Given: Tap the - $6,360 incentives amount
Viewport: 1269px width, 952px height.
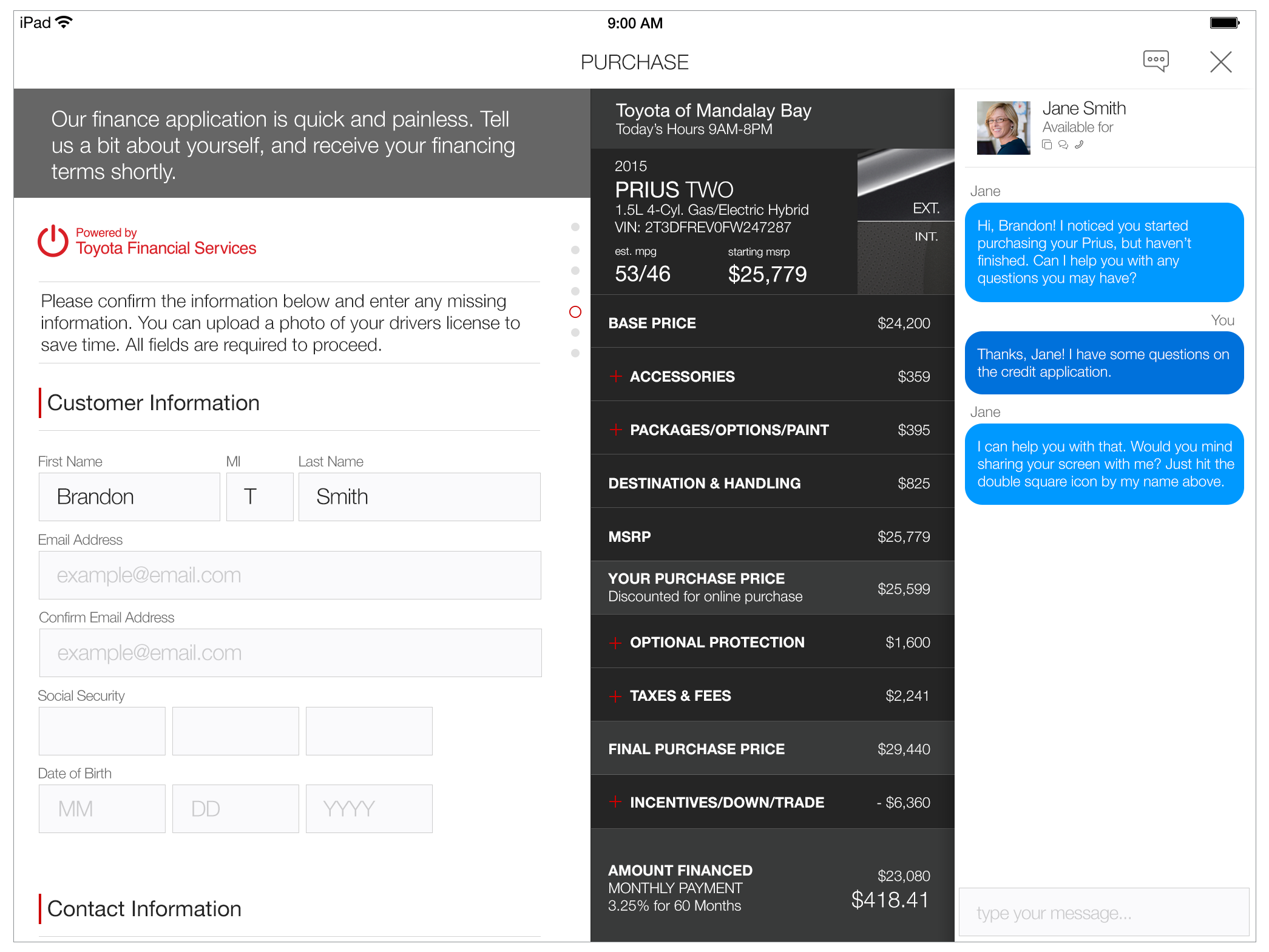Looking at the screenshot, I should tap(903, 803).
